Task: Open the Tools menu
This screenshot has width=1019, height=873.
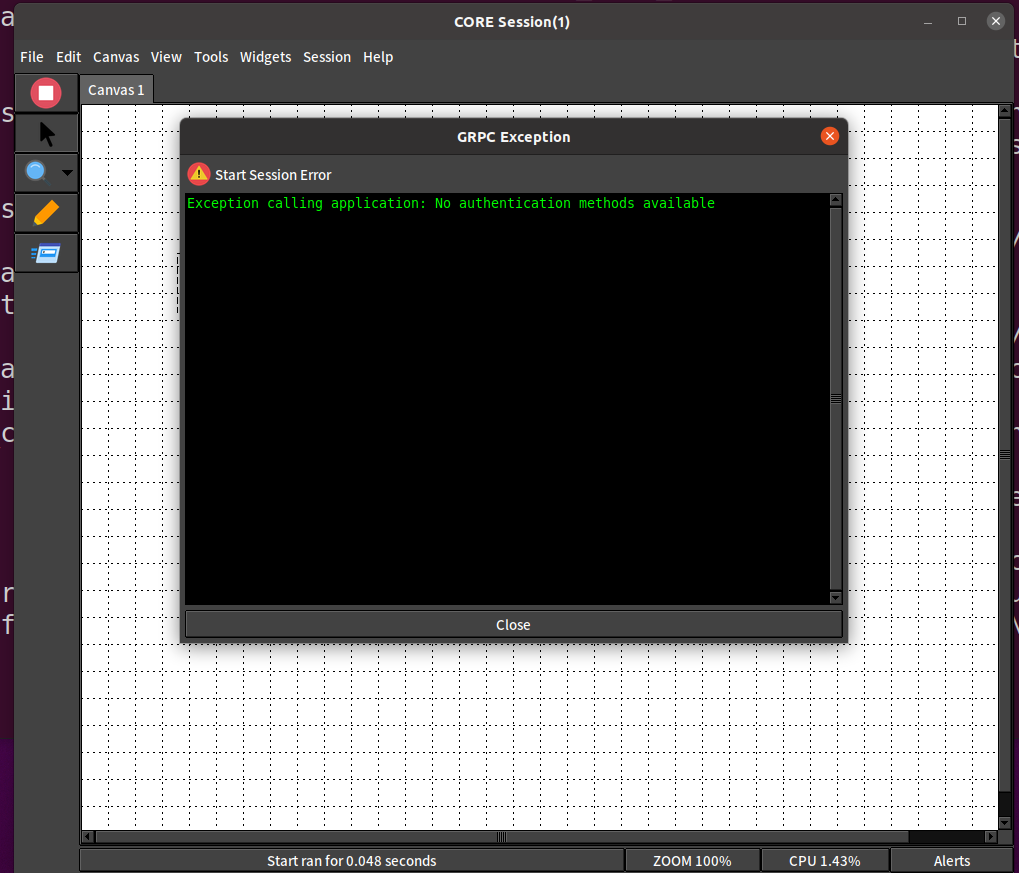Action: point(211,57)
